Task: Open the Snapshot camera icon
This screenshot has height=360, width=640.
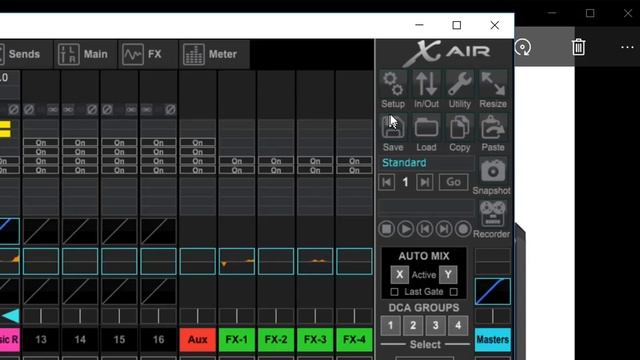Action: tap(493, 171)
